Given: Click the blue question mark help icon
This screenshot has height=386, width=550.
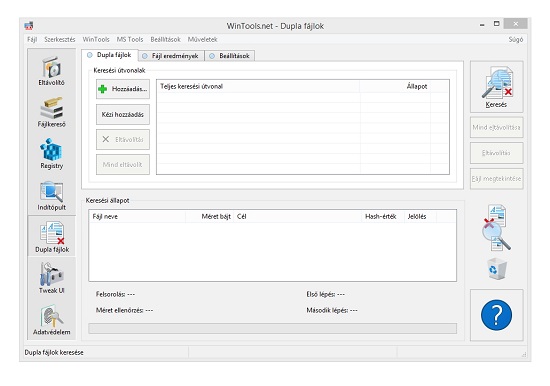Looking at the screenshot, I should tap(496, 315).
